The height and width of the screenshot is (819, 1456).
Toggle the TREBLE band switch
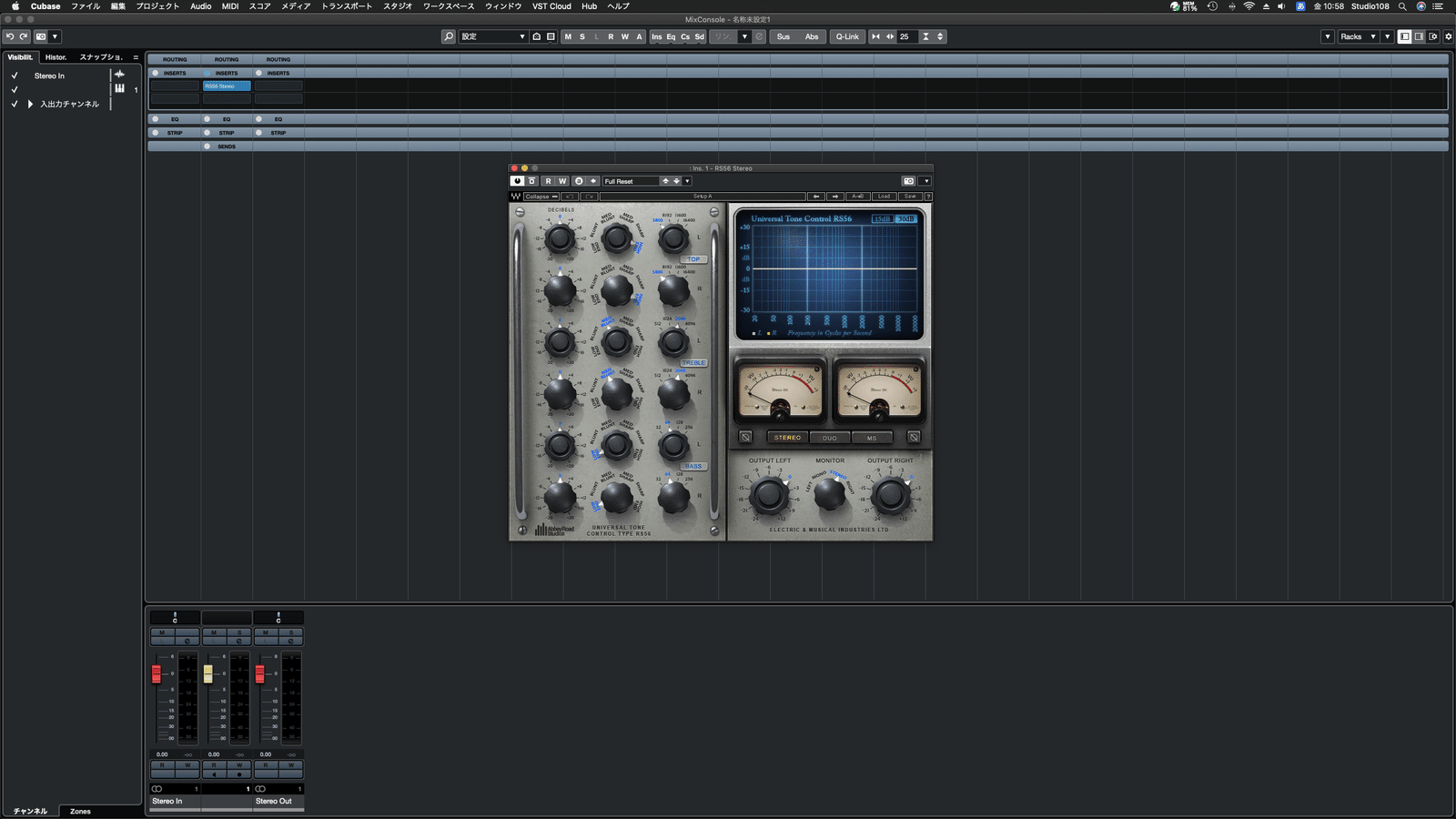coord(693,363)
